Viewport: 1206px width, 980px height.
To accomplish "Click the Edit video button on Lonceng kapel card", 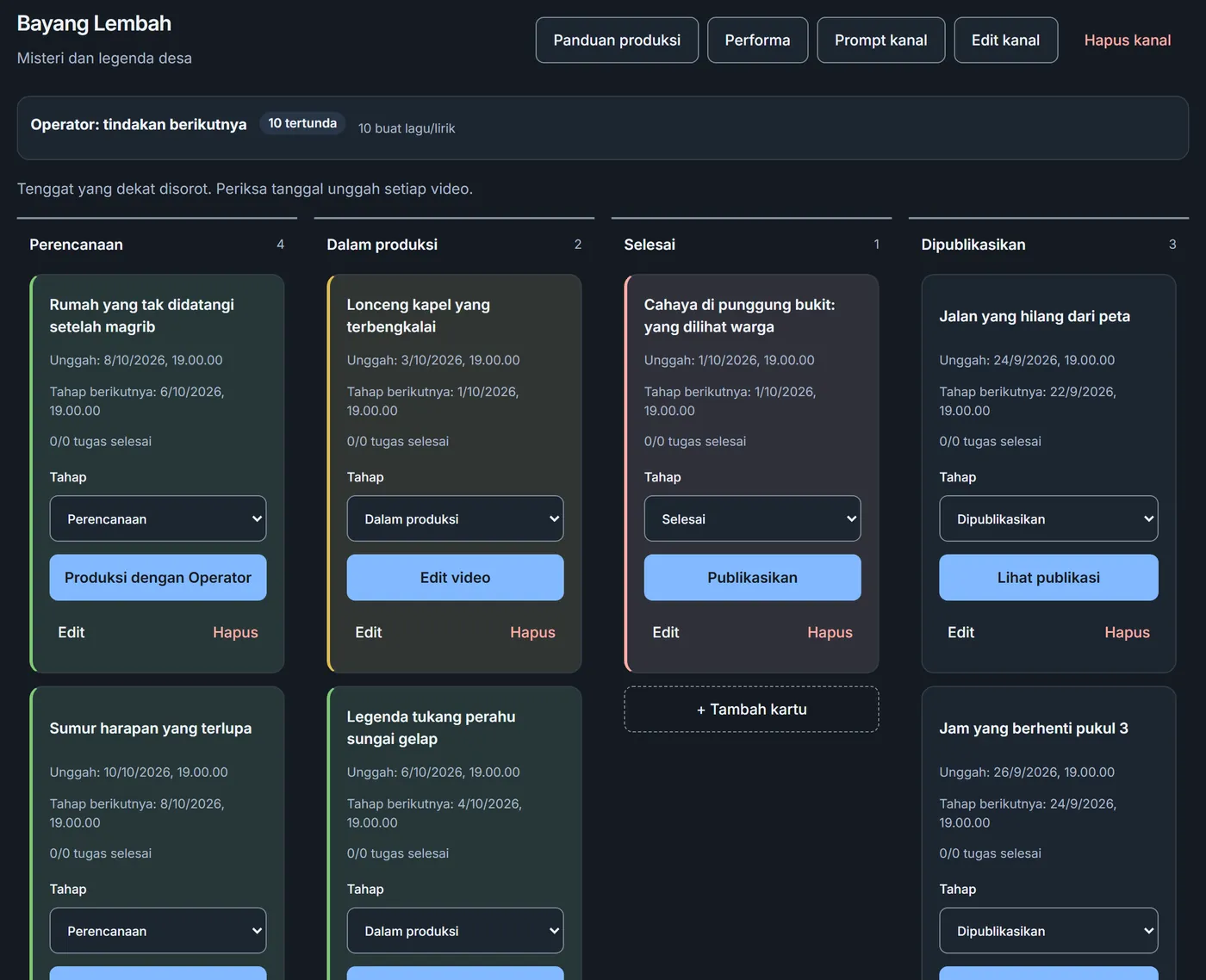I will tap(455, 578).
